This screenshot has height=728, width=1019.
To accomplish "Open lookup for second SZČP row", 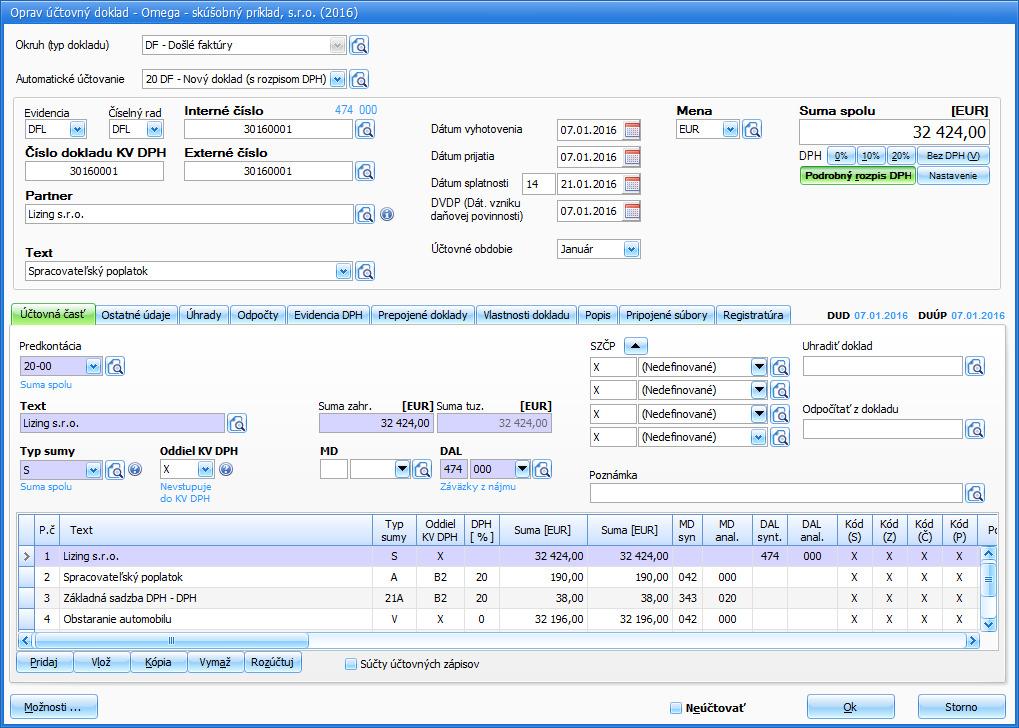I will [x=780, y=390].
